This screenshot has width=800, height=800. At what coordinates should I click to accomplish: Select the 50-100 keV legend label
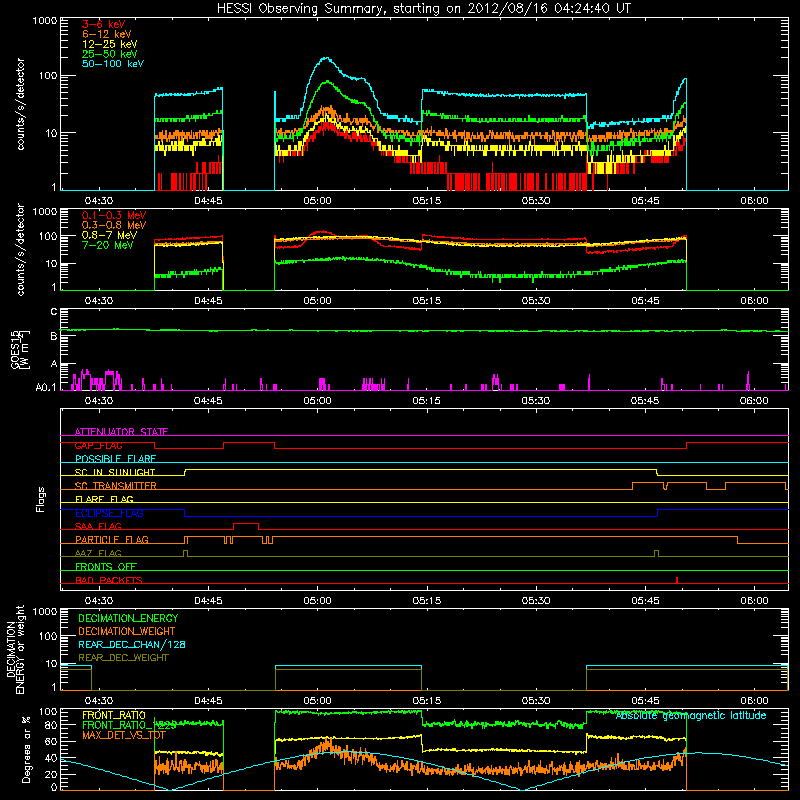(x=113, y=64)
